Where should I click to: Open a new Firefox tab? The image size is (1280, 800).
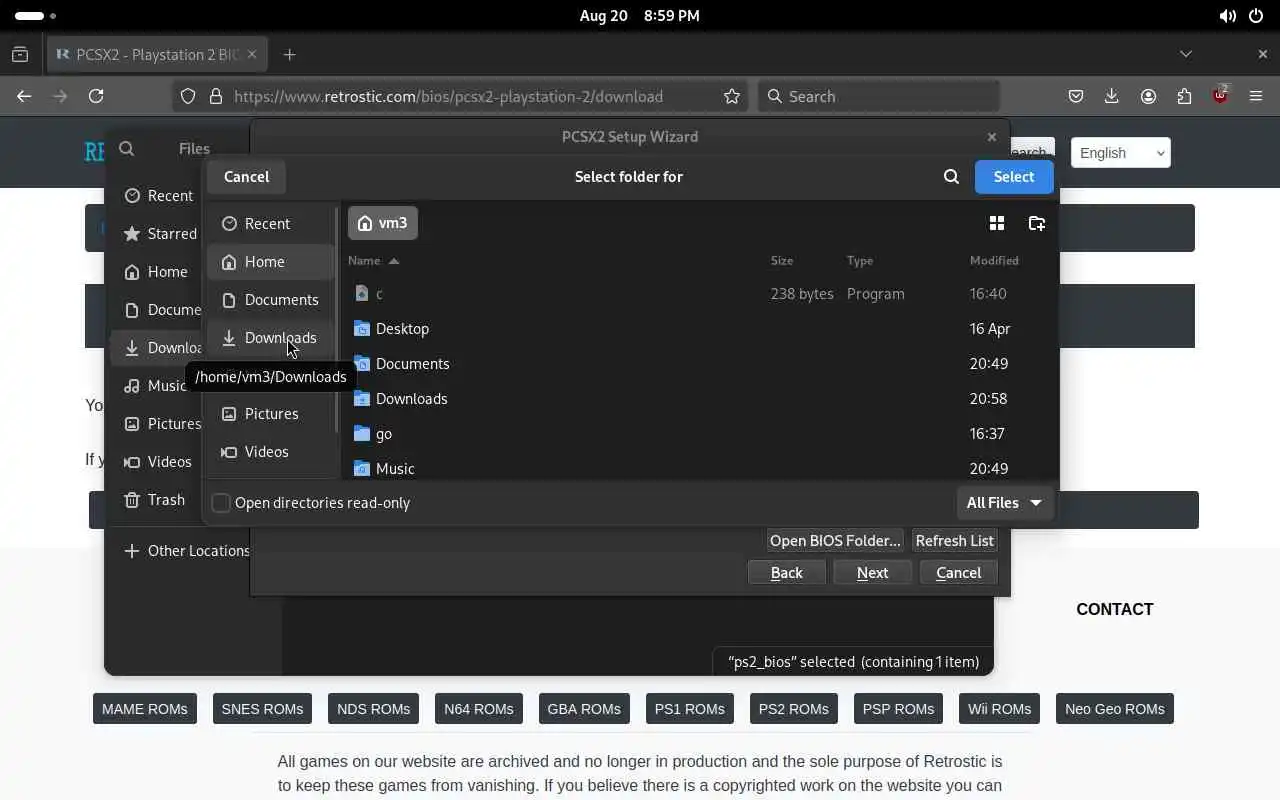point(289,55)
